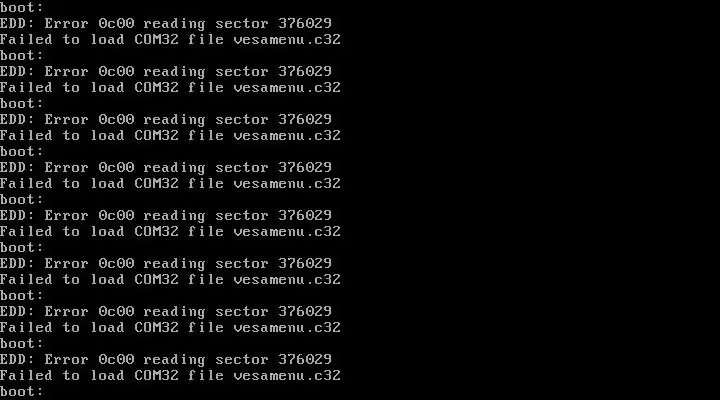Click the second EDD error line
This screenshot has width=720, height=400.
[x=166, y=72]
